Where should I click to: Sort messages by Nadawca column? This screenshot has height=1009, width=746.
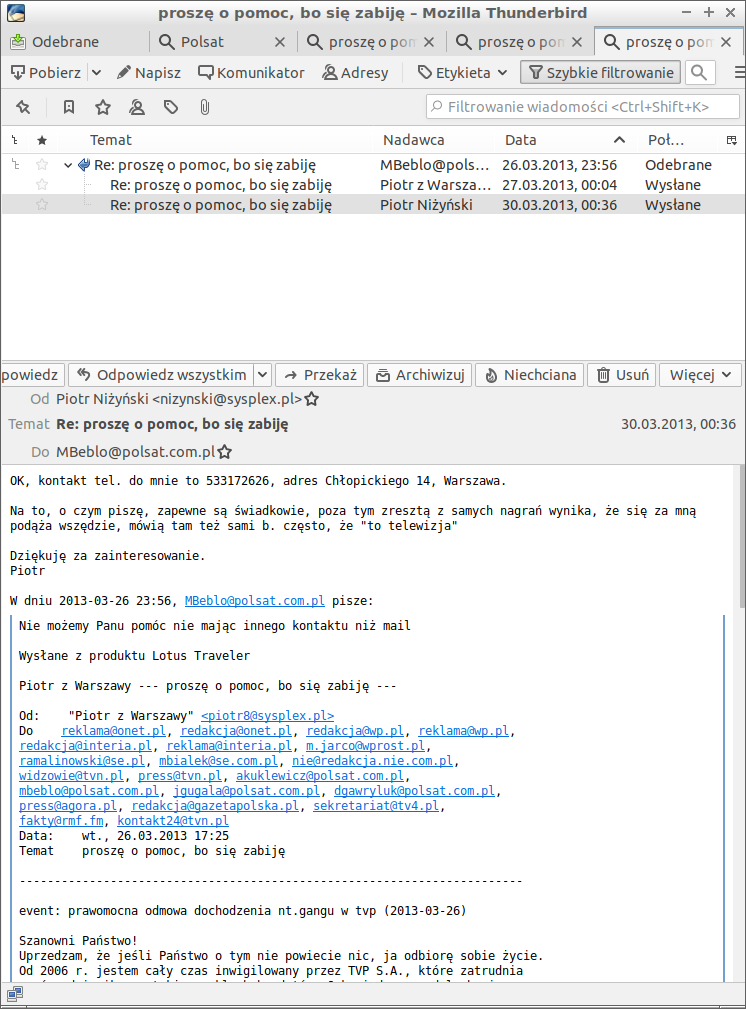click(x=414, y=140)
